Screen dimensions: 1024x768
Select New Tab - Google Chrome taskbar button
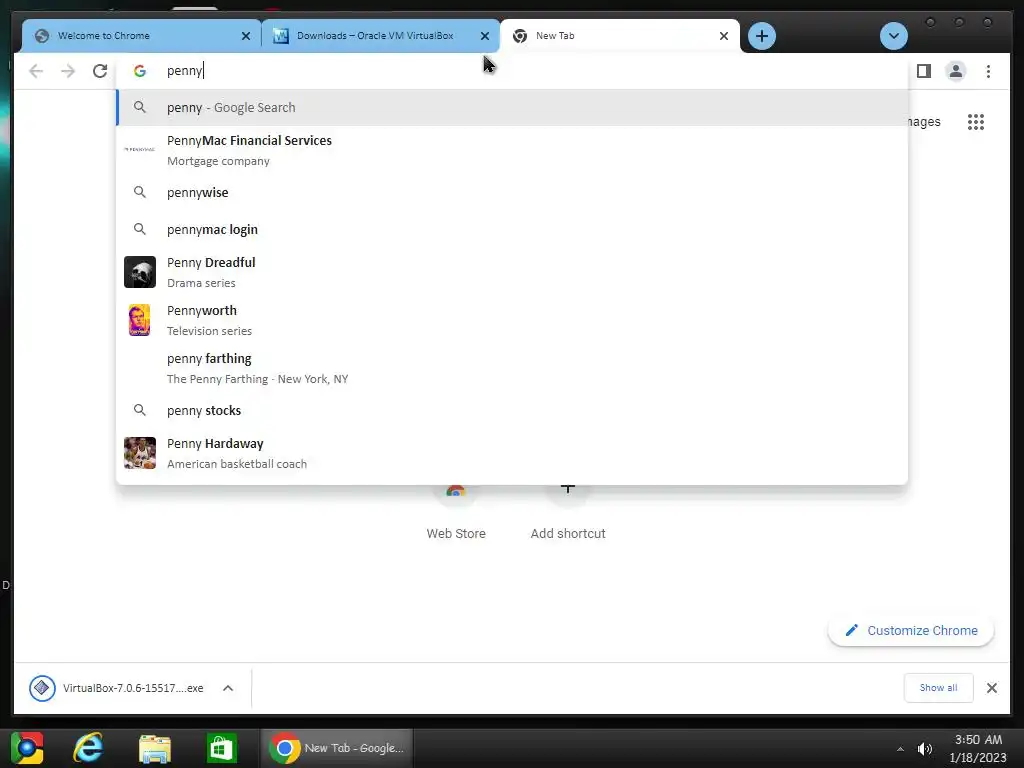pos(337,748)
